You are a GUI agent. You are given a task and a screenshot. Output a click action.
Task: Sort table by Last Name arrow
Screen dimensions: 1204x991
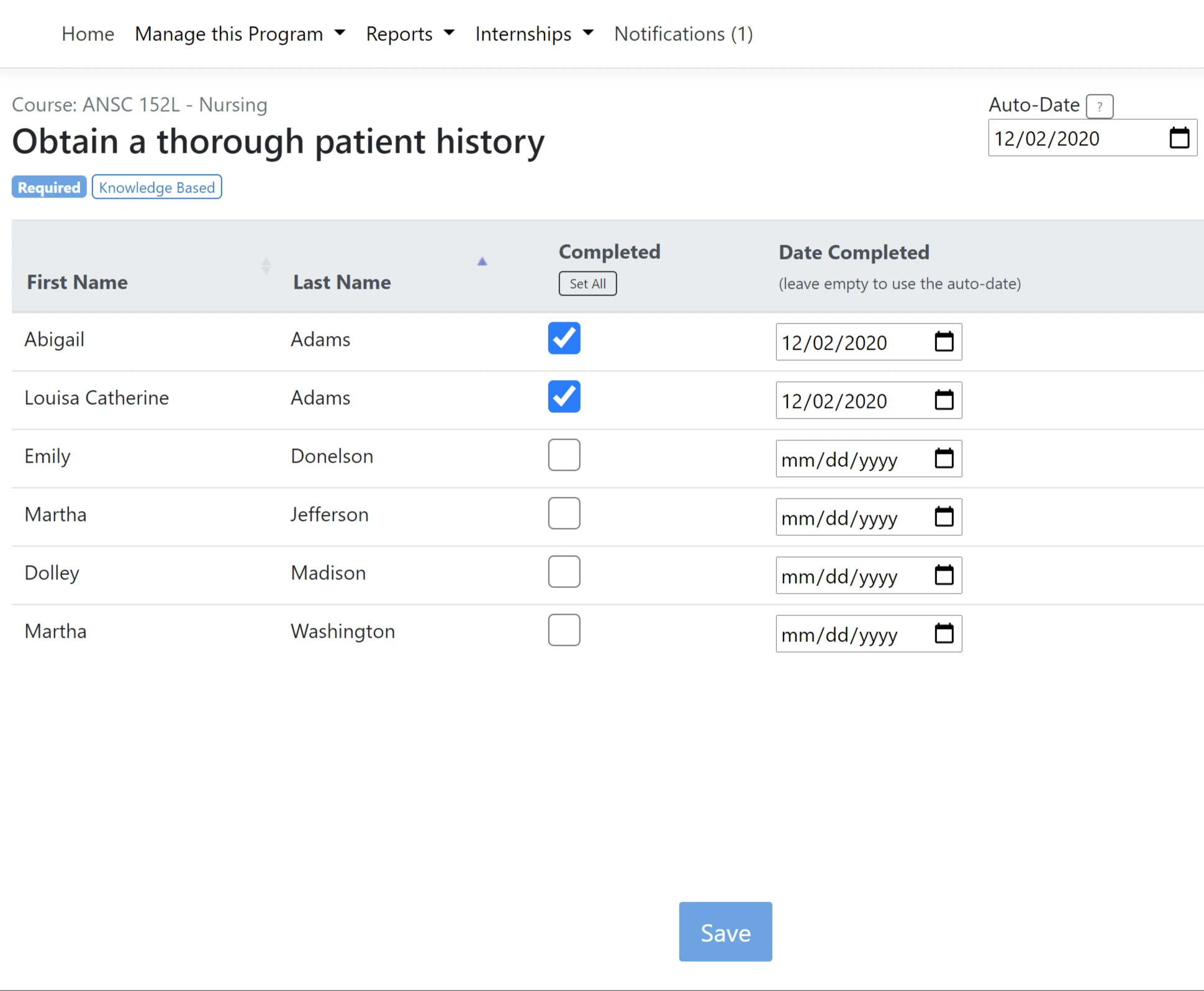click(482, 262)
